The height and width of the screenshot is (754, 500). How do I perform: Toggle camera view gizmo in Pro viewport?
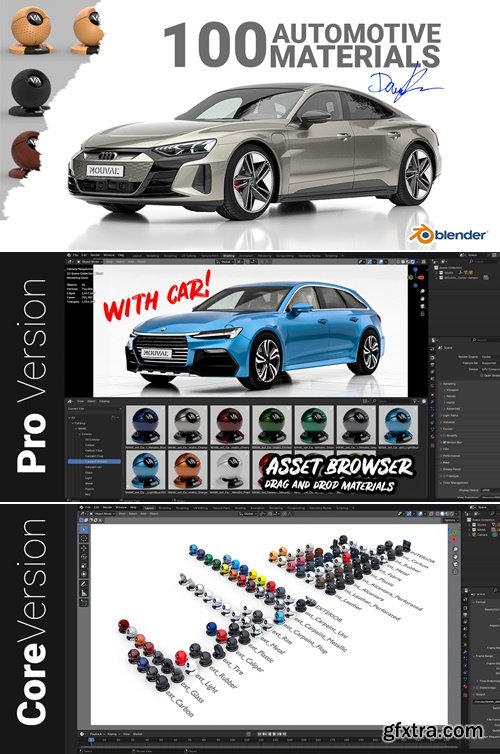423,306
